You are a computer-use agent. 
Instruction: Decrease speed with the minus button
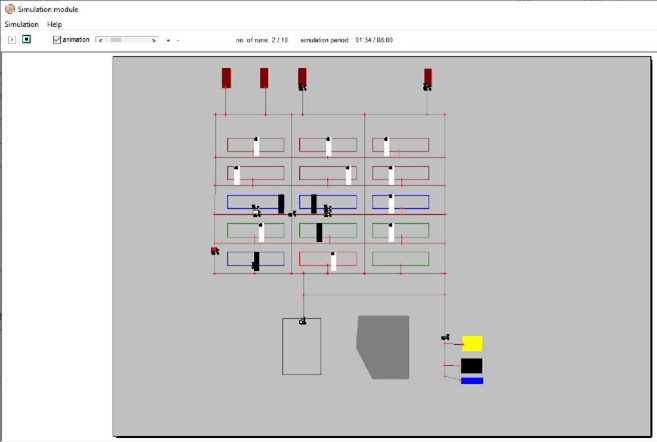[x=178, y=40]
